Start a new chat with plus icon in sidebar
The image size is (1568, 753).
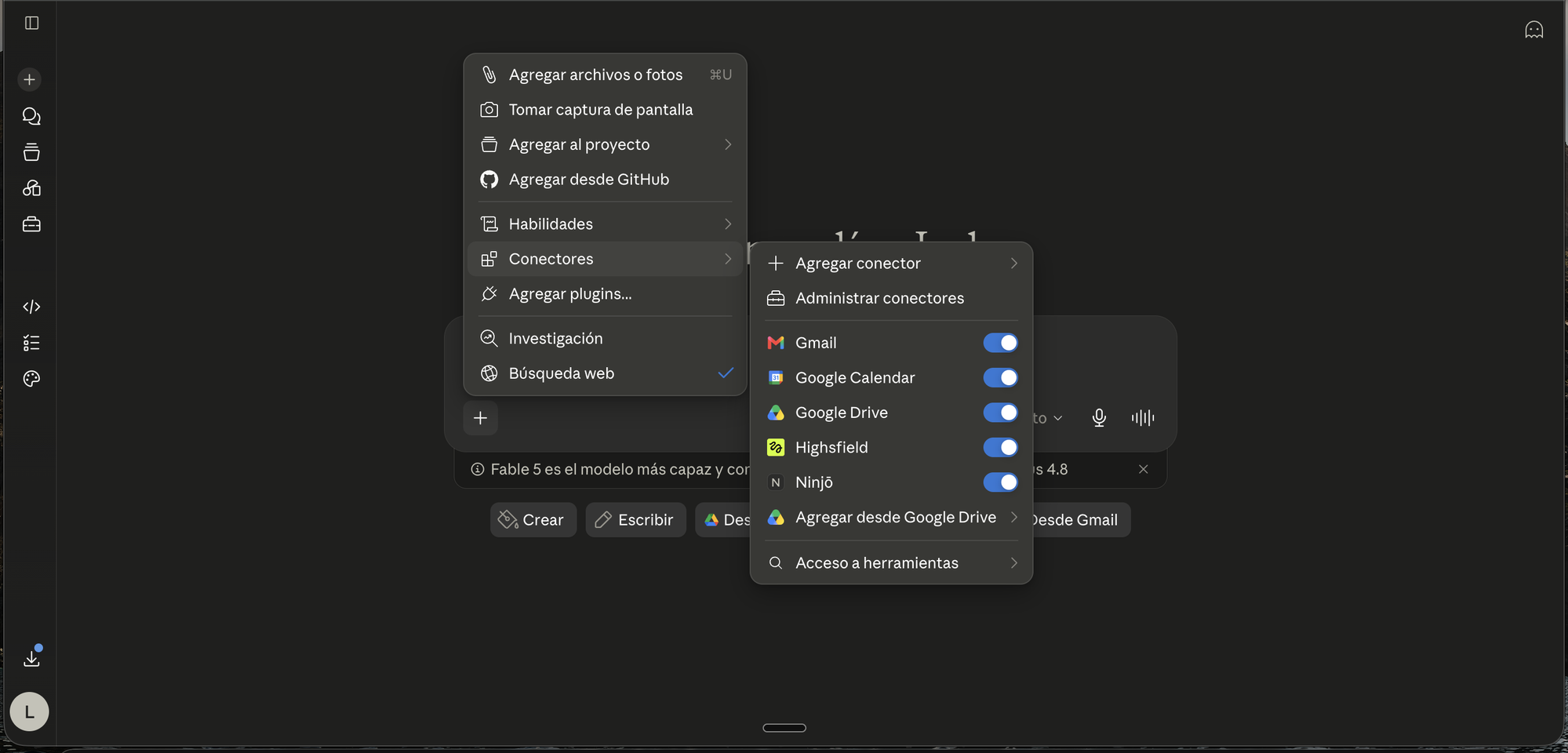[30, 79]
